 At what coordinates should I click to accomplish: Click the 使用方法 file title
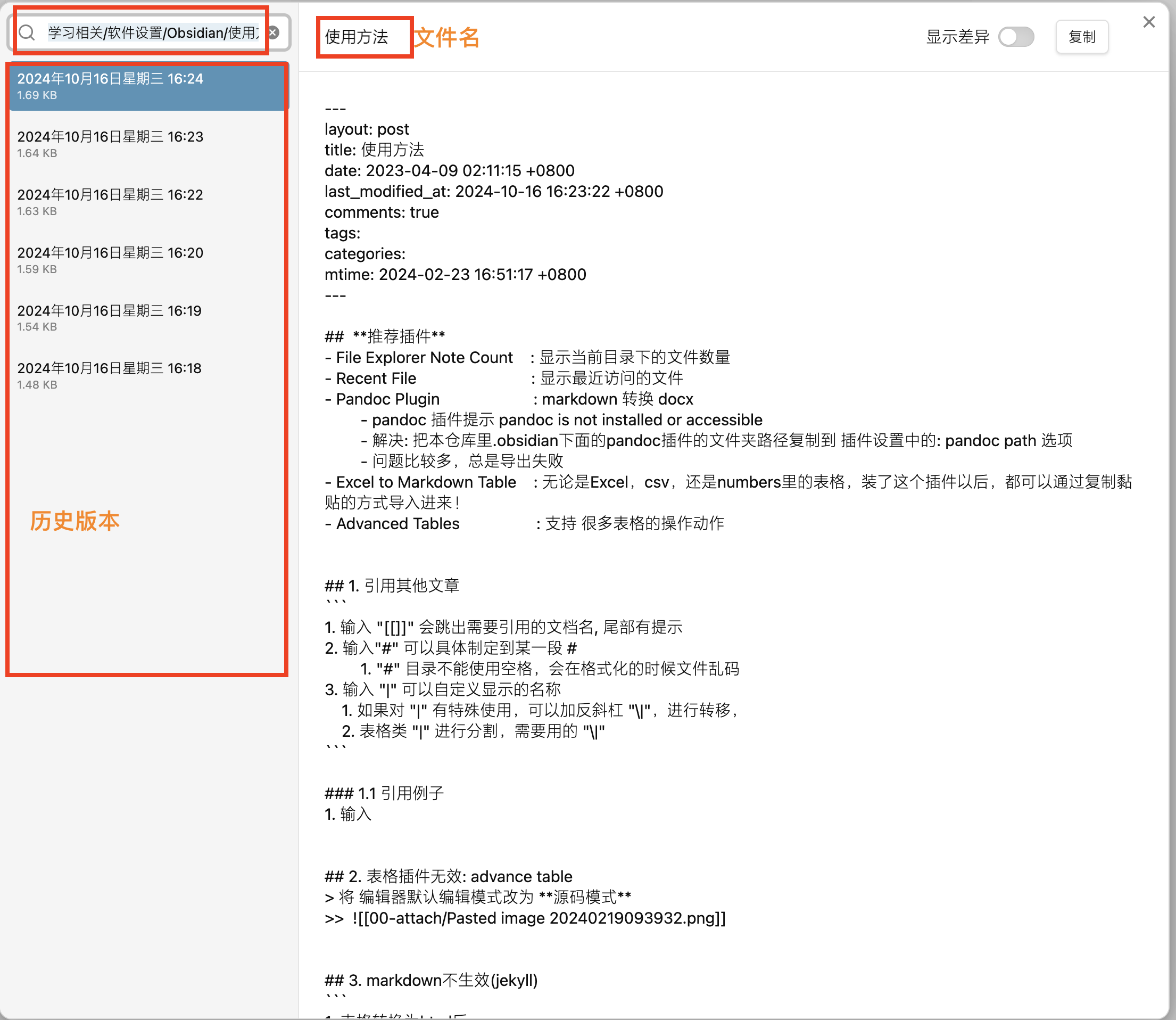pyautogui.click(x=357, y=37)
